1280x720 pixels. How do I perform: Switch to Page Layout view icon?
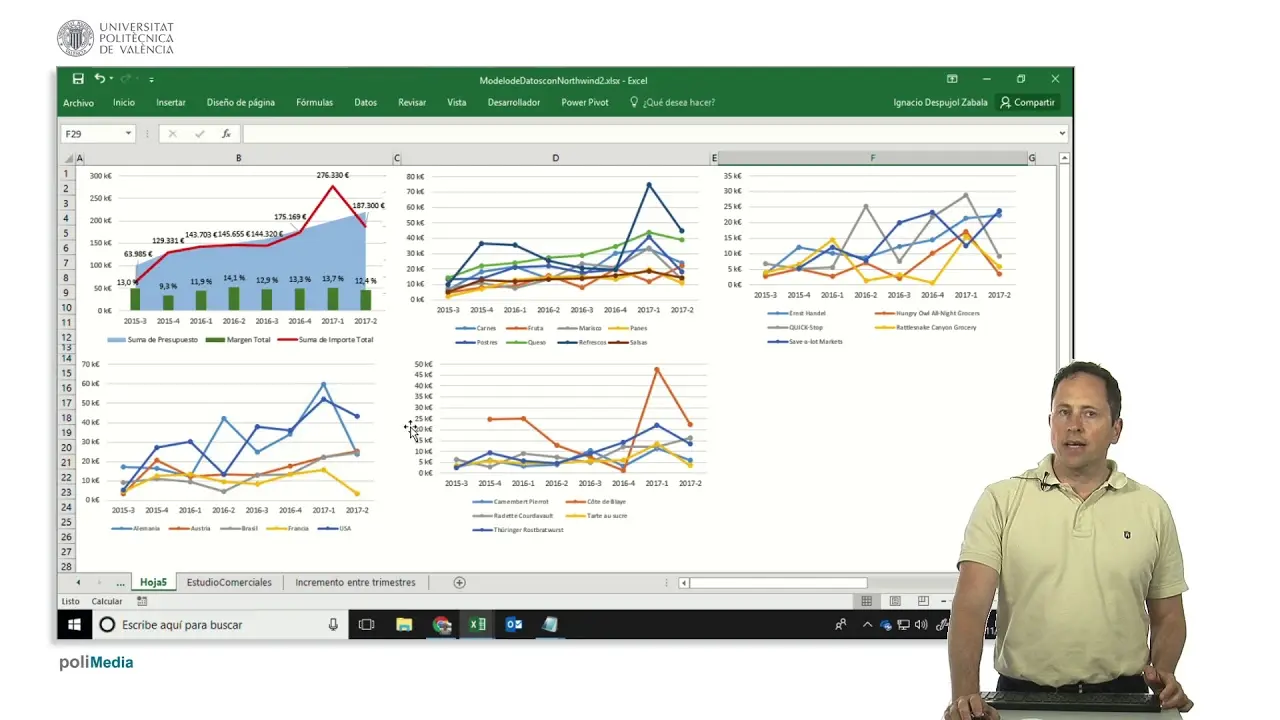(x=895, y=601)
